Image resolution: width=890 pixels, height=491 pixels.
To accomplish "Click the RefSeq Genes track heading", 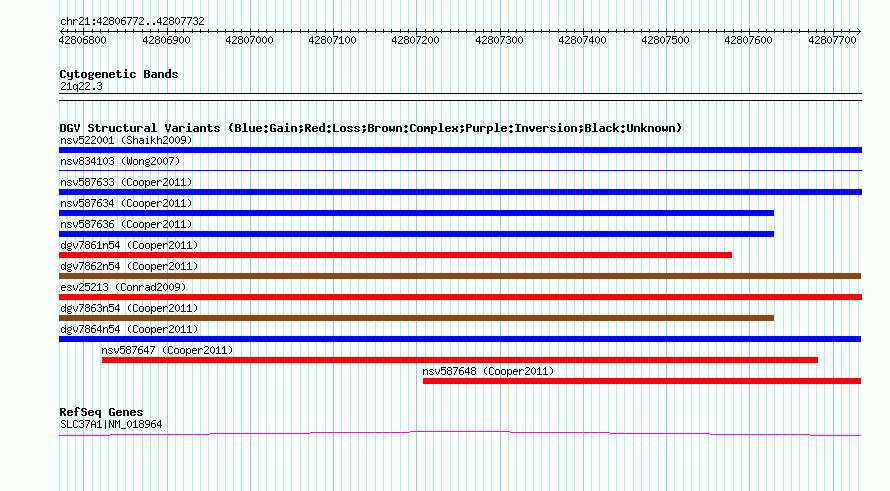I will click(102, 412).
